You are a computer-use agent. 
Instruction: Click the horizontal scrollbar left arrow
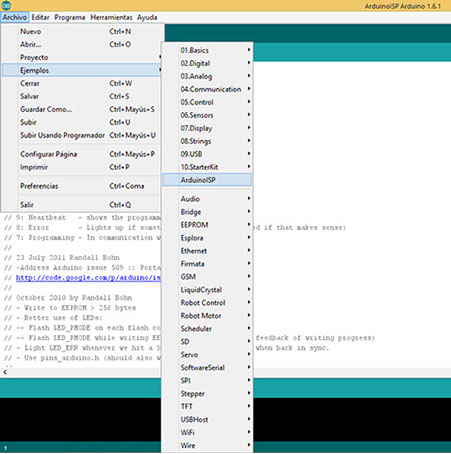pos(5,372)
